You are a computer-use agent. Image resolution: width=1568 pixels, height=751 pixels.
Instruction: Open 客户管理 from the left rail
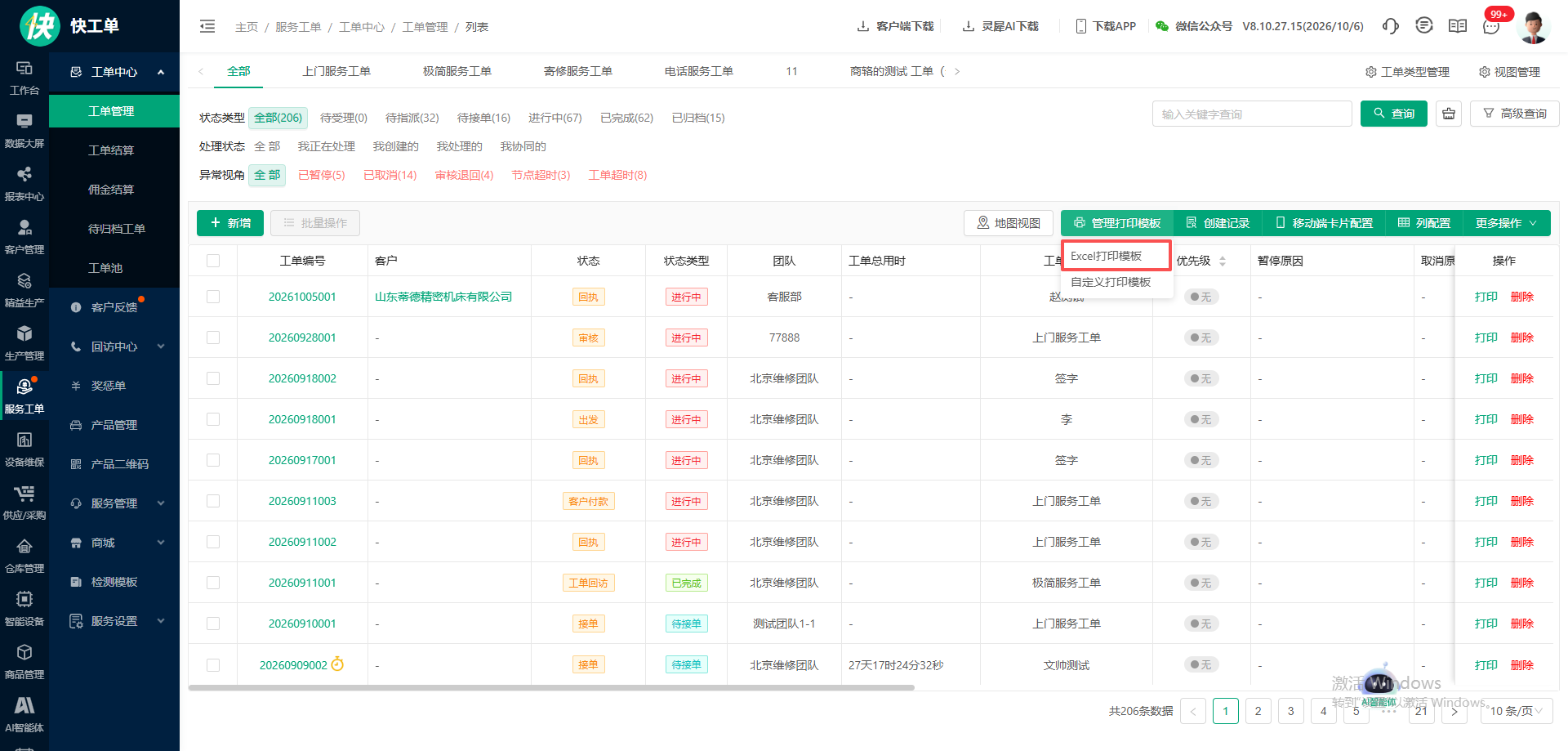point(24,237)
